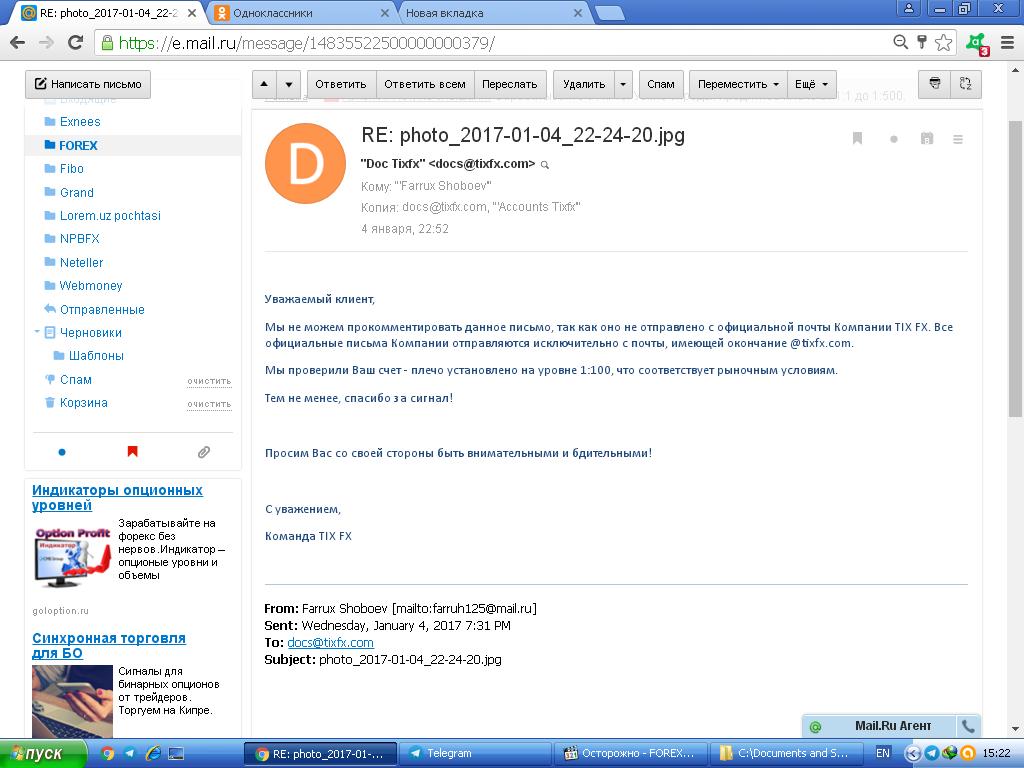Click the Переслать button

pyautogui.click(x=510, y=84)
